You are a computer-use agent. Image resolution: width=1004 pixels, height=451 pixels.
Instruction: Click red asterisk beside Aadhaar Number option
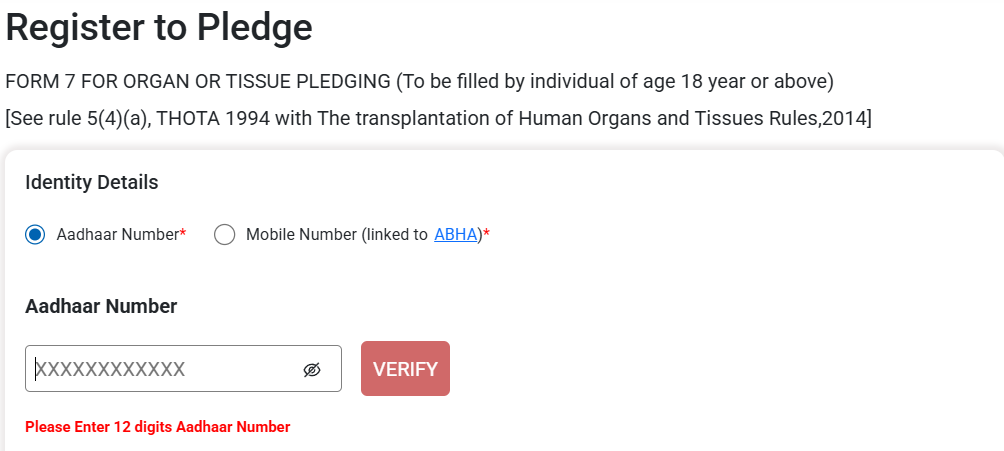pyautogui.click(x=183, y=234)
